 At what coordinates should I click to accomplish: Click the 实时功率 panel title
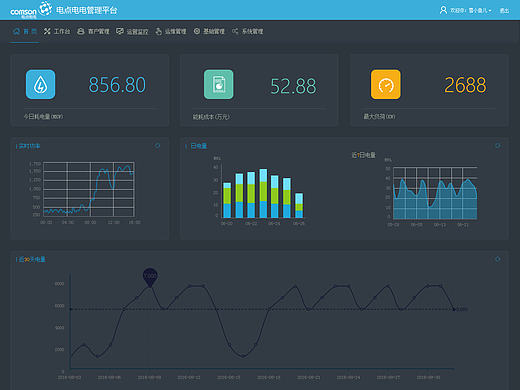tap(29, 146)
